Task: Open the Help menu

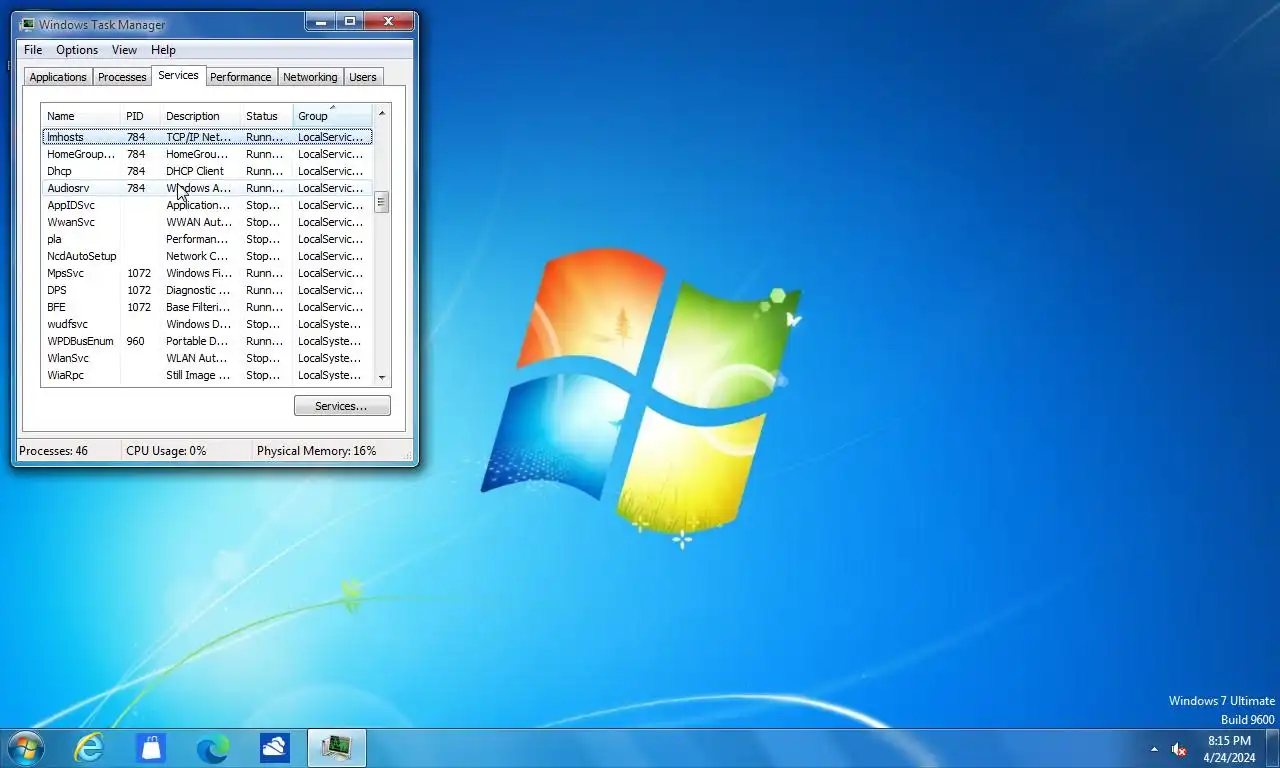Action: pyautogui.click(x=163, y=50)
